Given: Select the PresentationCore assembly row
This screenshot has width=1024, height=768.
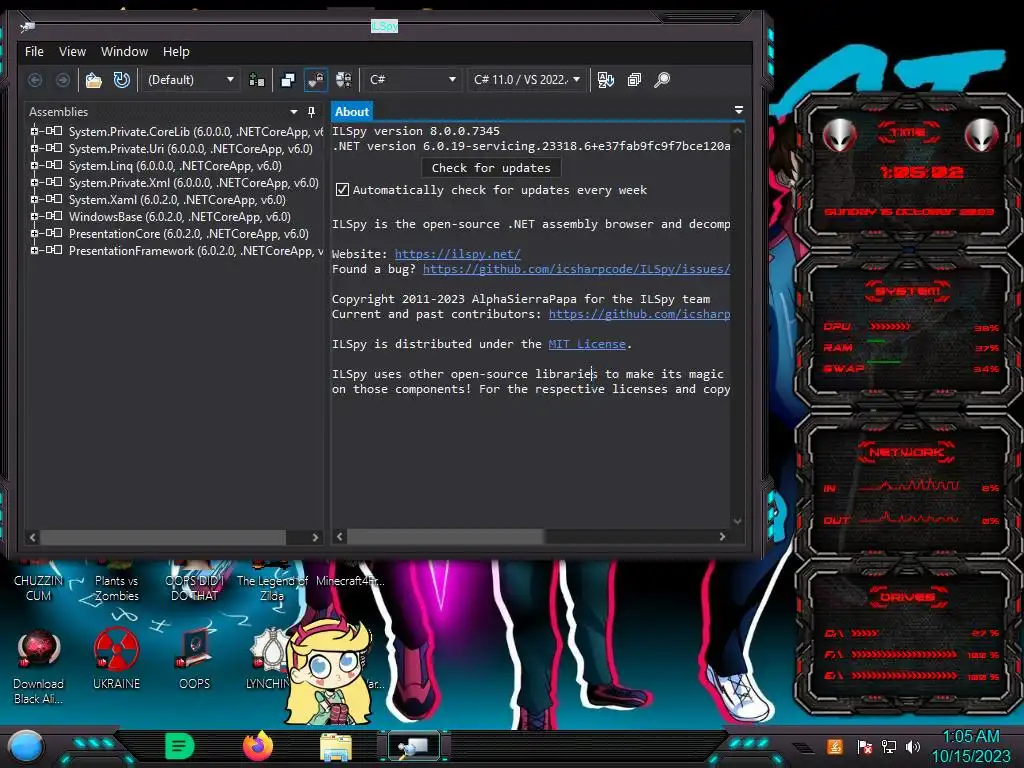Looking at the screenshot, I should 189,234.
